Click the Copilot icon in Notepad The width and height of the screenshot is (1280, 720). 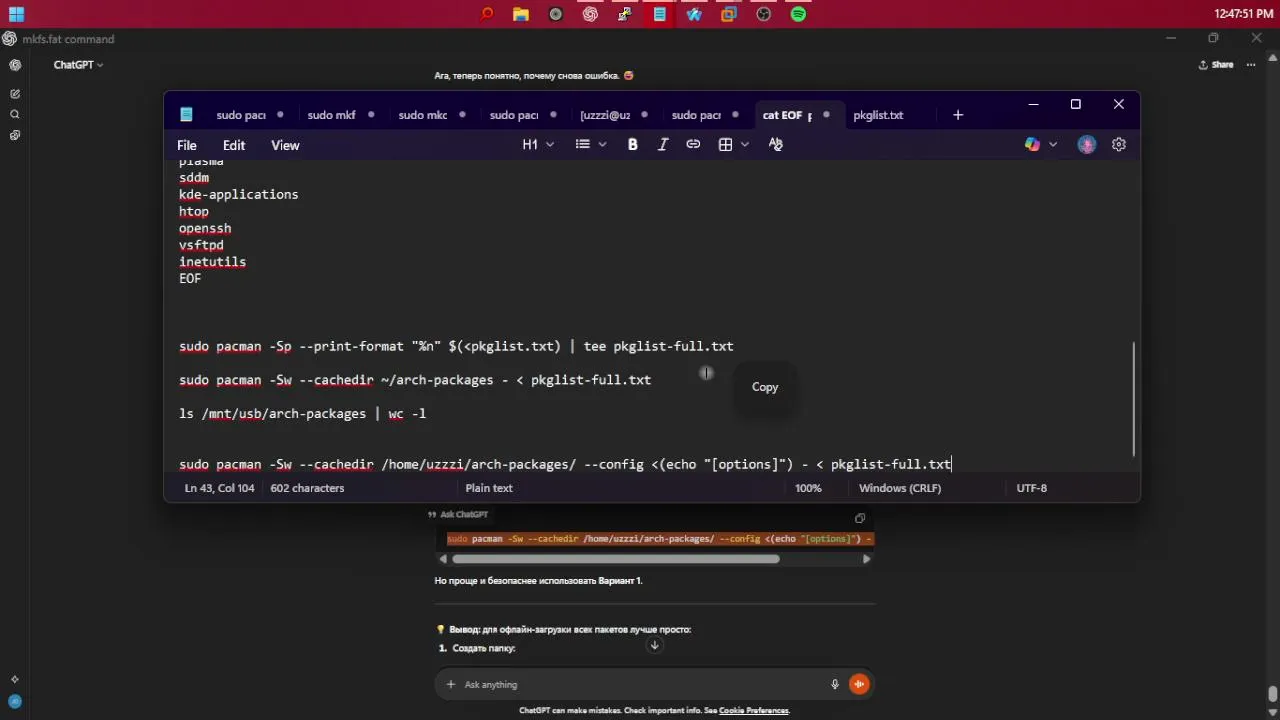(1032, 145)
